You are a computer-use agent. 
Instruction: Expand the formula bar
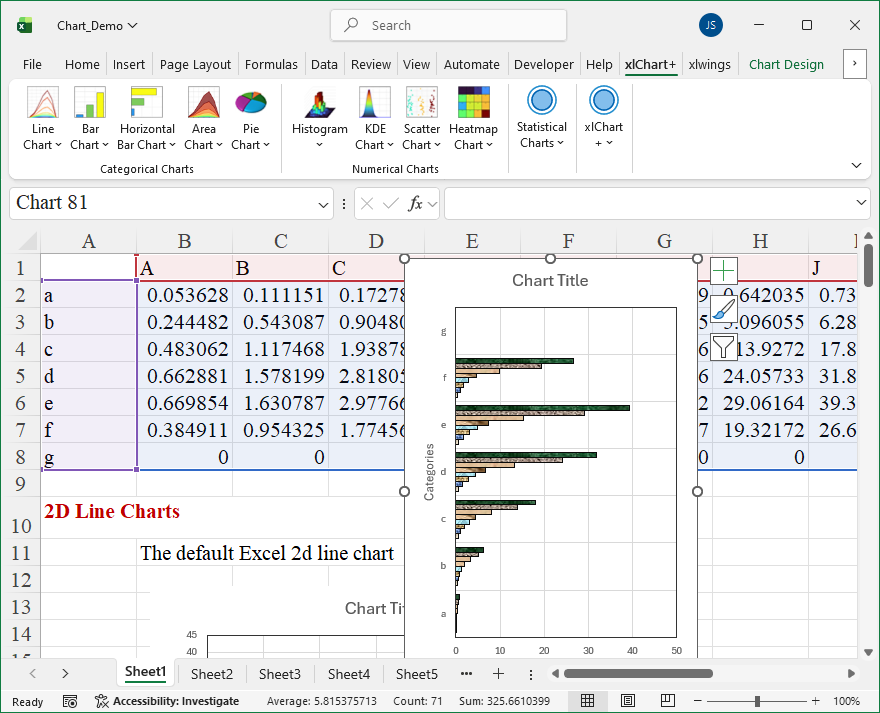tap(862, 203)
